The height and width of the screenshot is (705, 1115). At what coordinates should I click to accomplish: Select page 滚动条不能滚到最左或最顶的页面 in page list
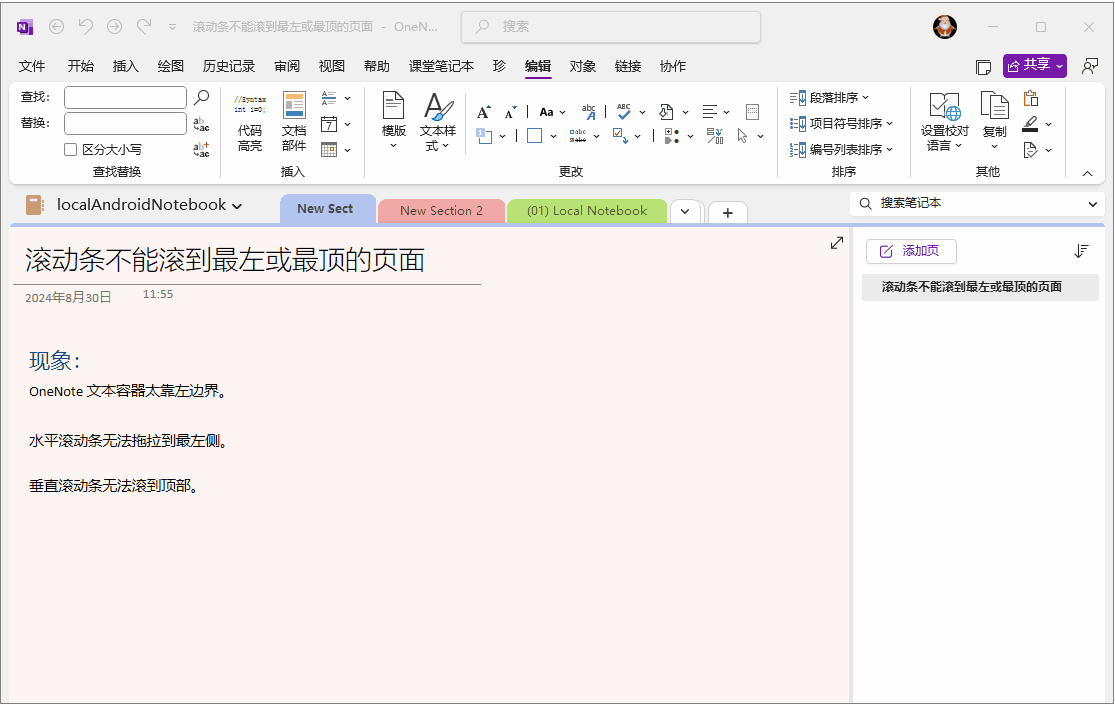980,287
